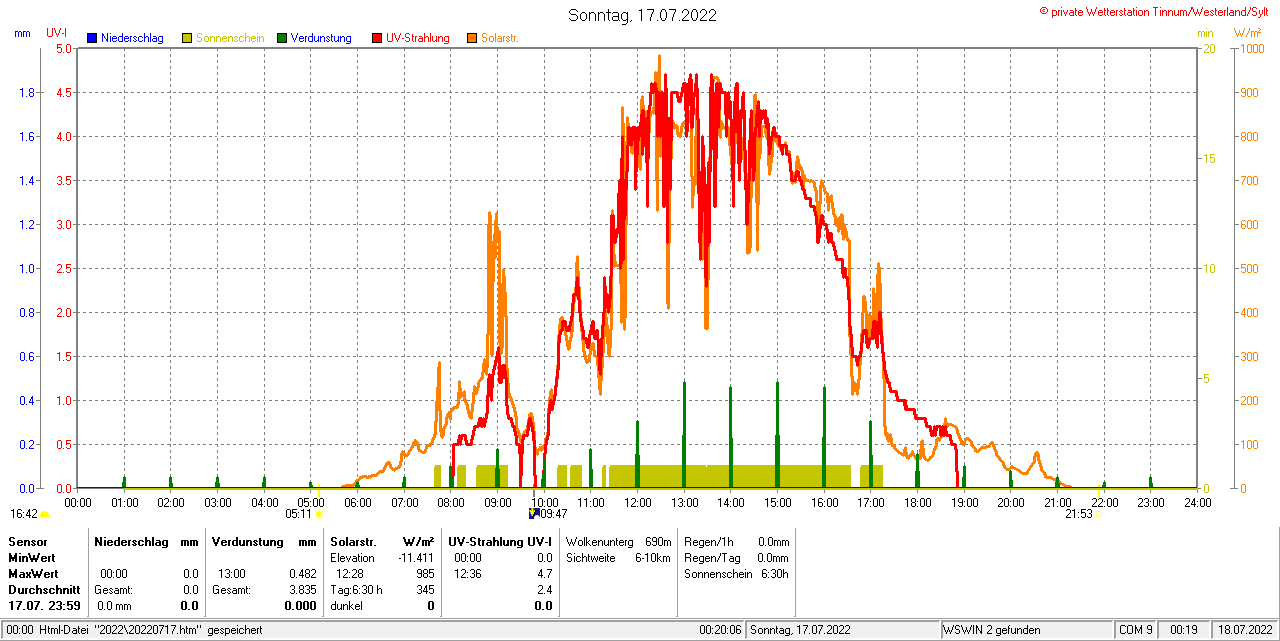Click the Solarstr. column header in table
Viewport: 1280px width, 641px height.
352,541
